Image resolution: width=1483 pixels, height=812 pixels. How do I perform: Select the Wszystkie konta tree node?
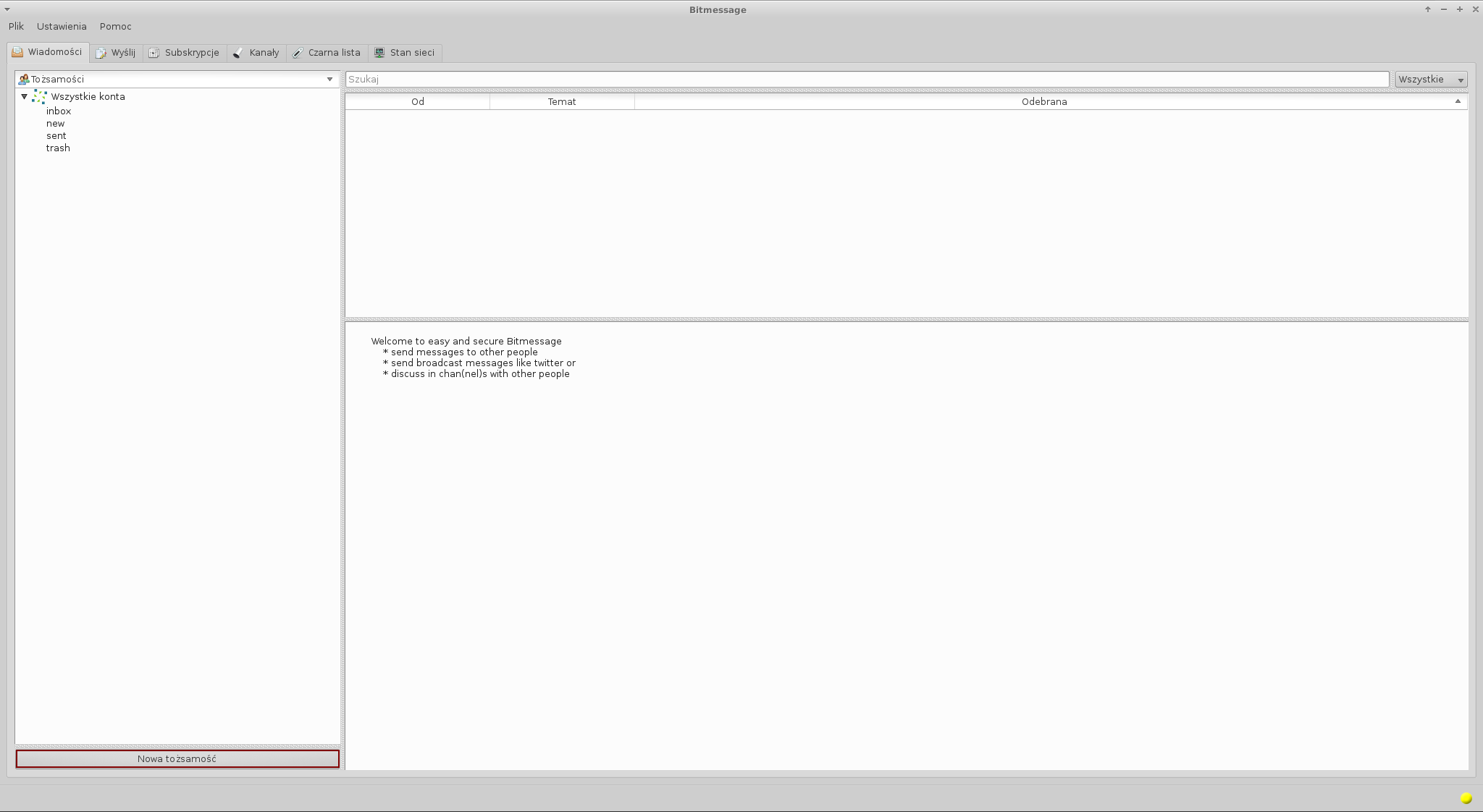click(x=88, y=96)
